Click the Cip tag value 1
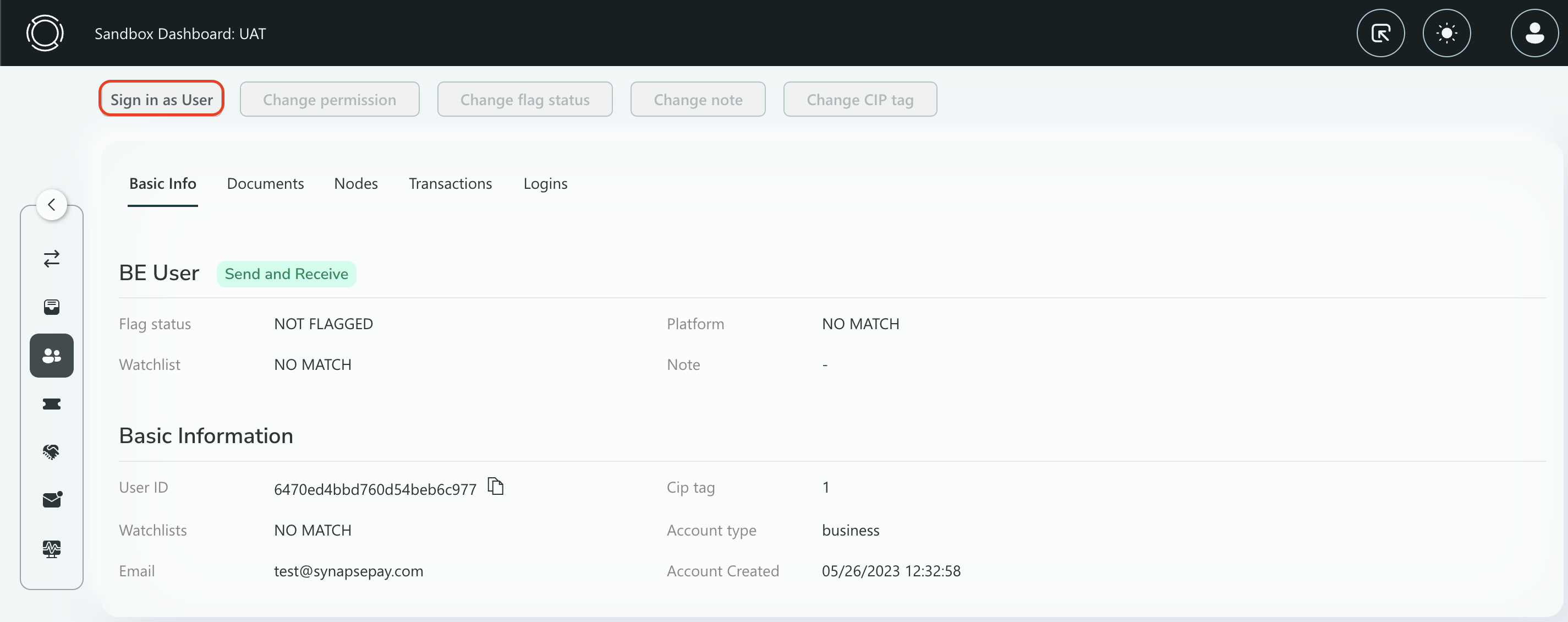 click(825, 487)
